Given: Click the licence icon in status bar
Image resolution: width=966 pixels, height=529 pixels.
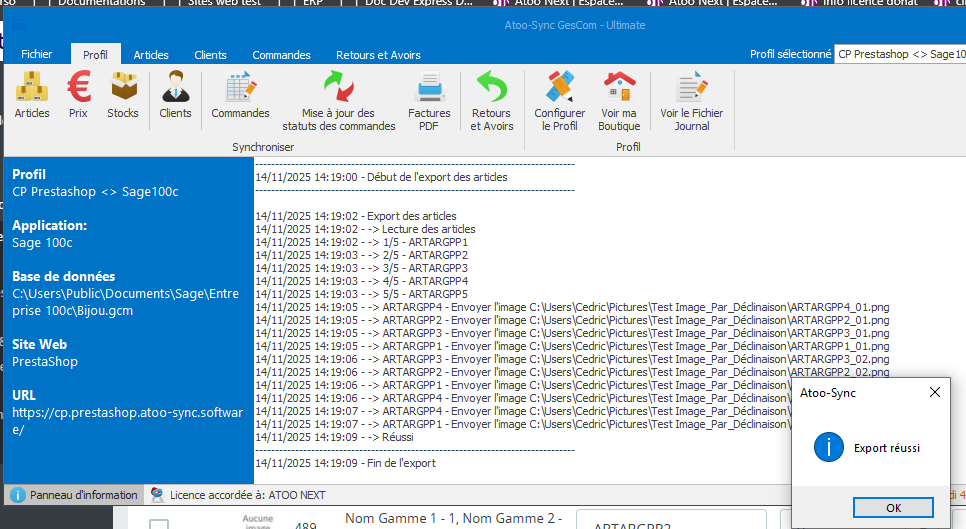Looking at the screenshot, I should tap(158, 495).
